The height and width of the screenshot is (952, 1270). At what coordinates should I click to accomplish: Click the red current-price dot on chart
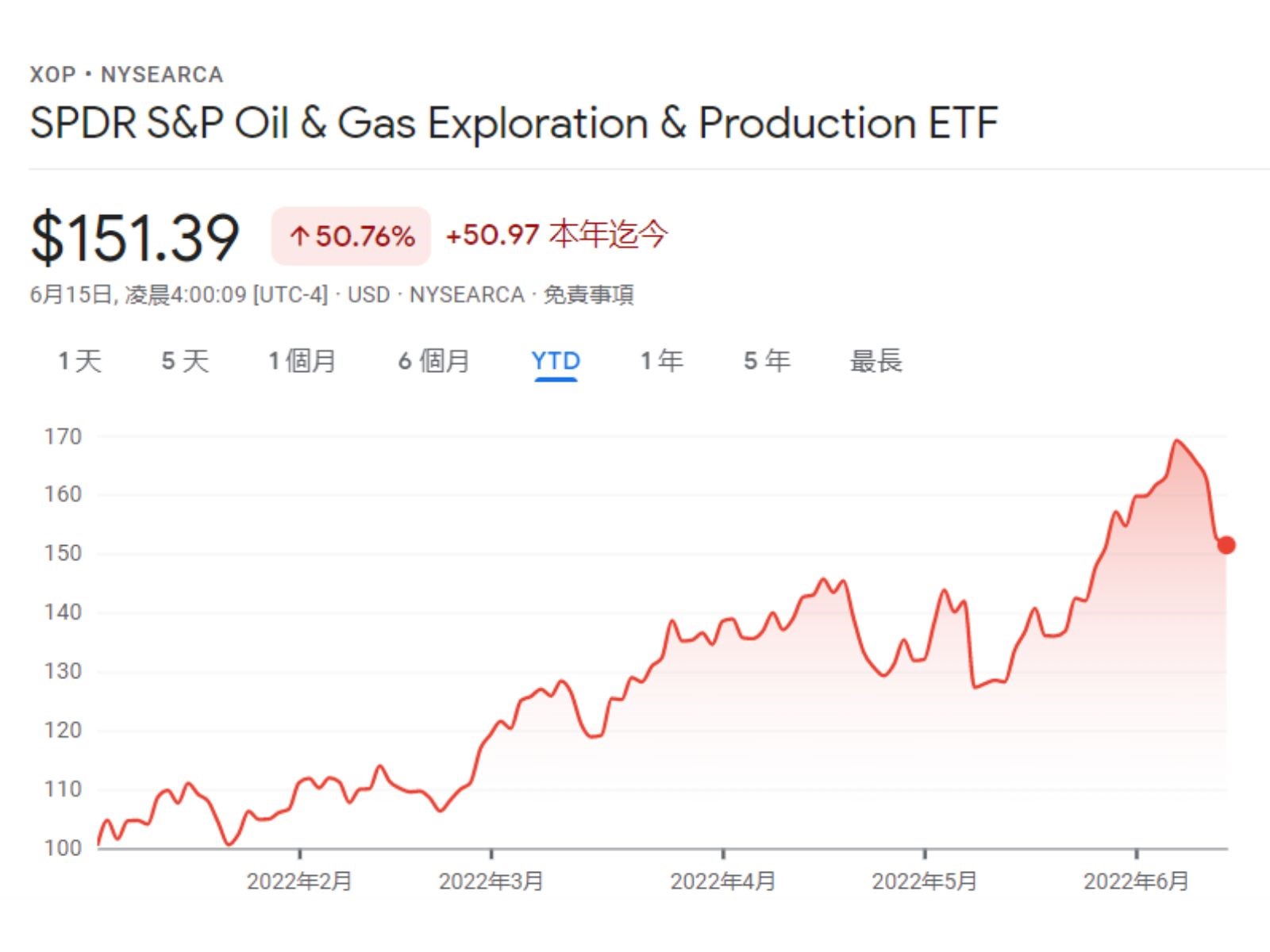click(x=1226, y=545)
